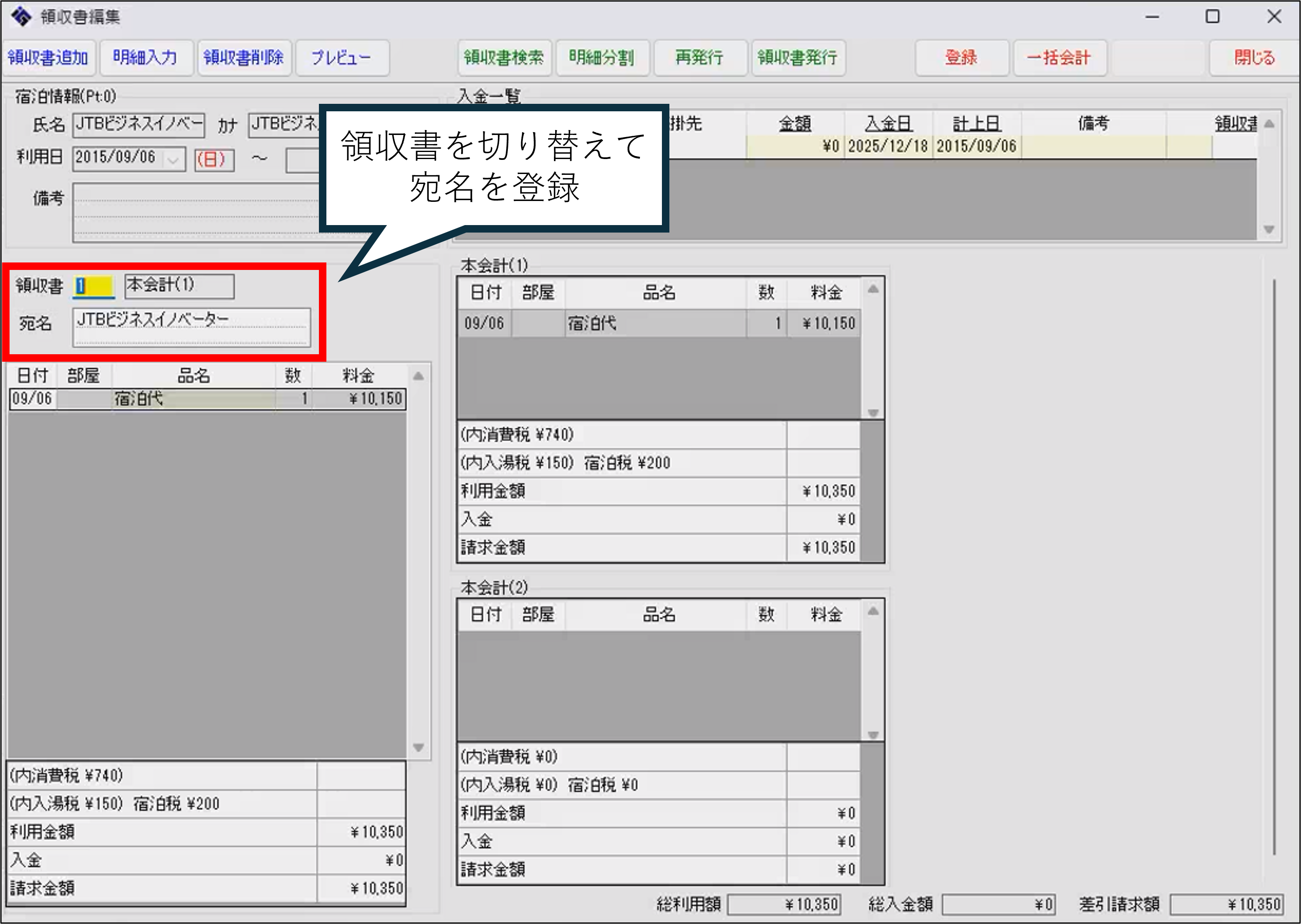Open 明細入力 from the toolbar
The image size is (1301, 924).
coord(146,57)
